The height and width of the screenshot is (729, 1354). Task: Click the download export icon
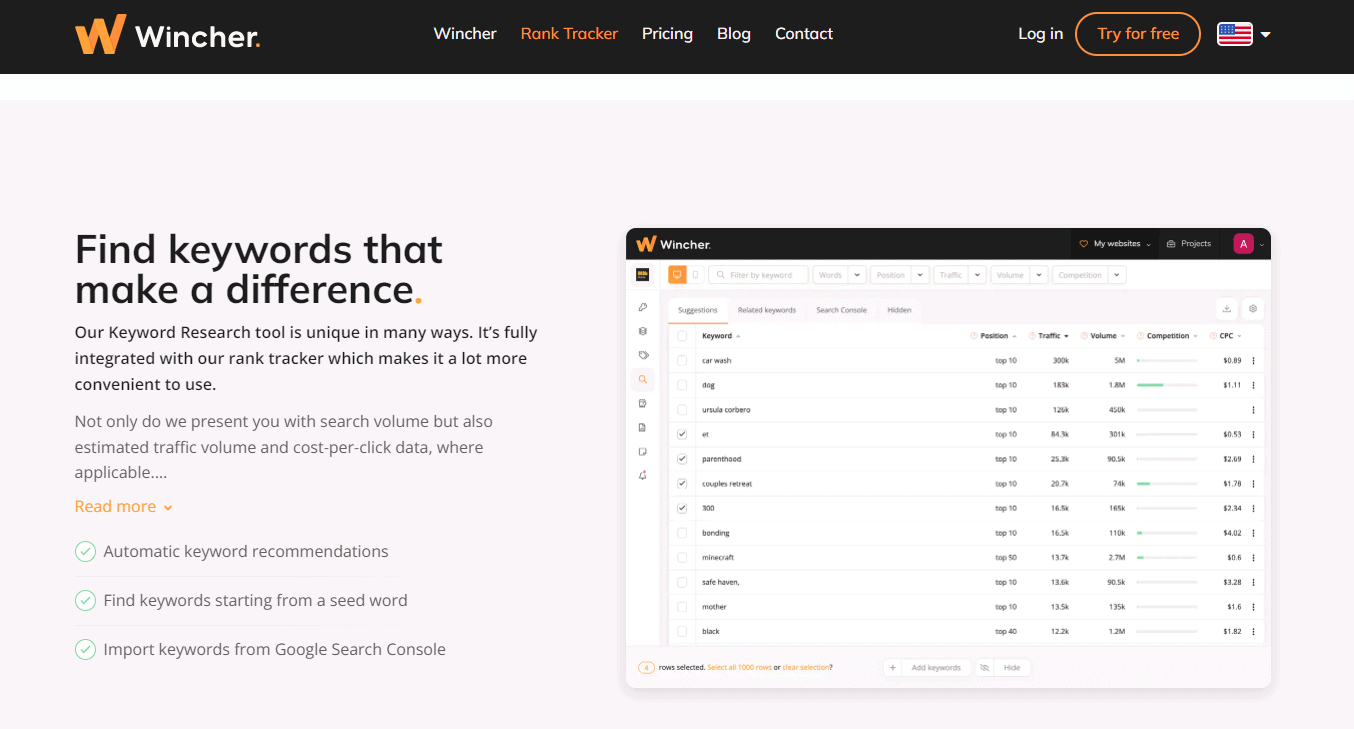pyautogui.click(x=1226, y=309)
